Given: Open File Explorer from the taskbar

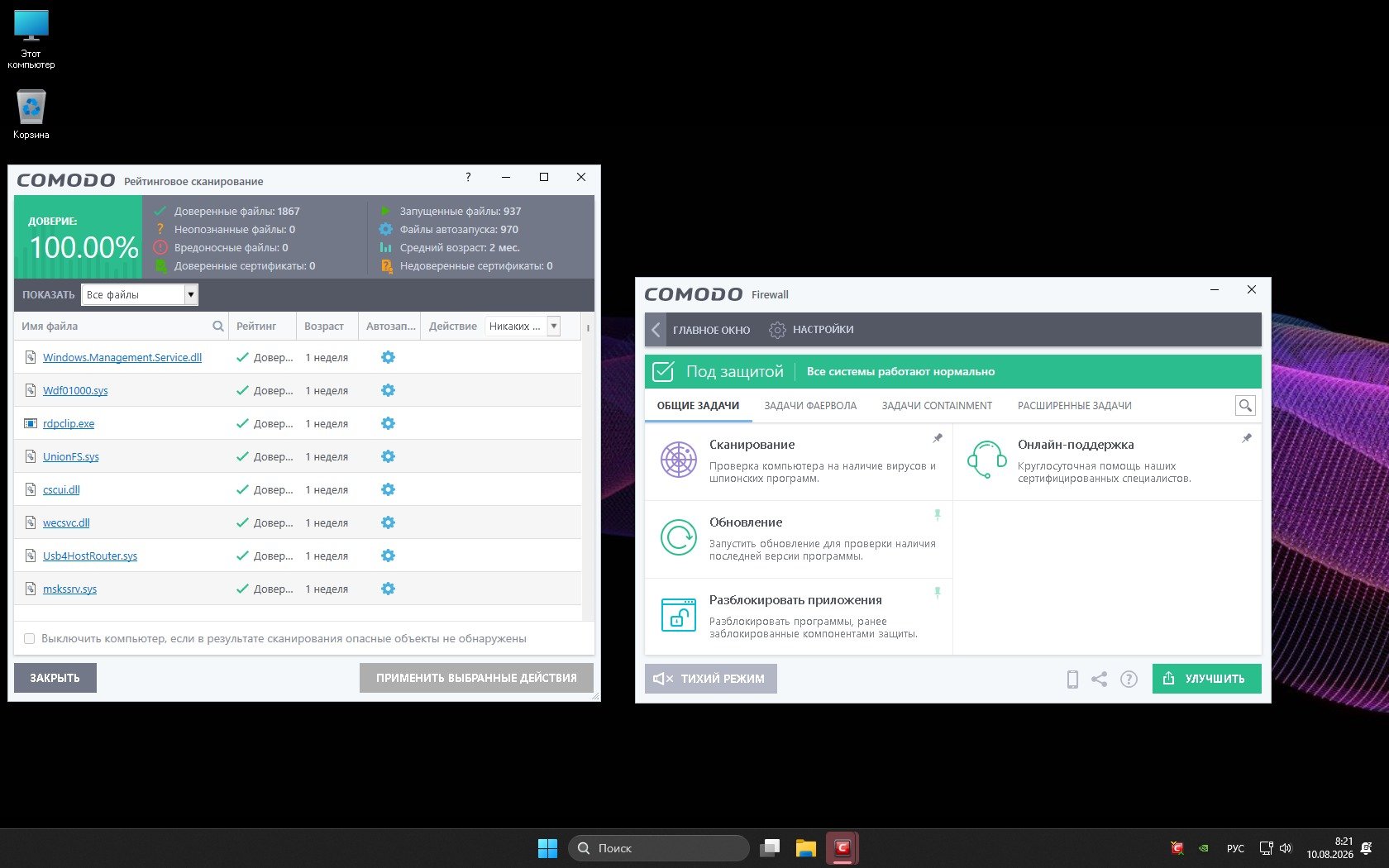Looking at the screenshot, I should pos(806,848).
